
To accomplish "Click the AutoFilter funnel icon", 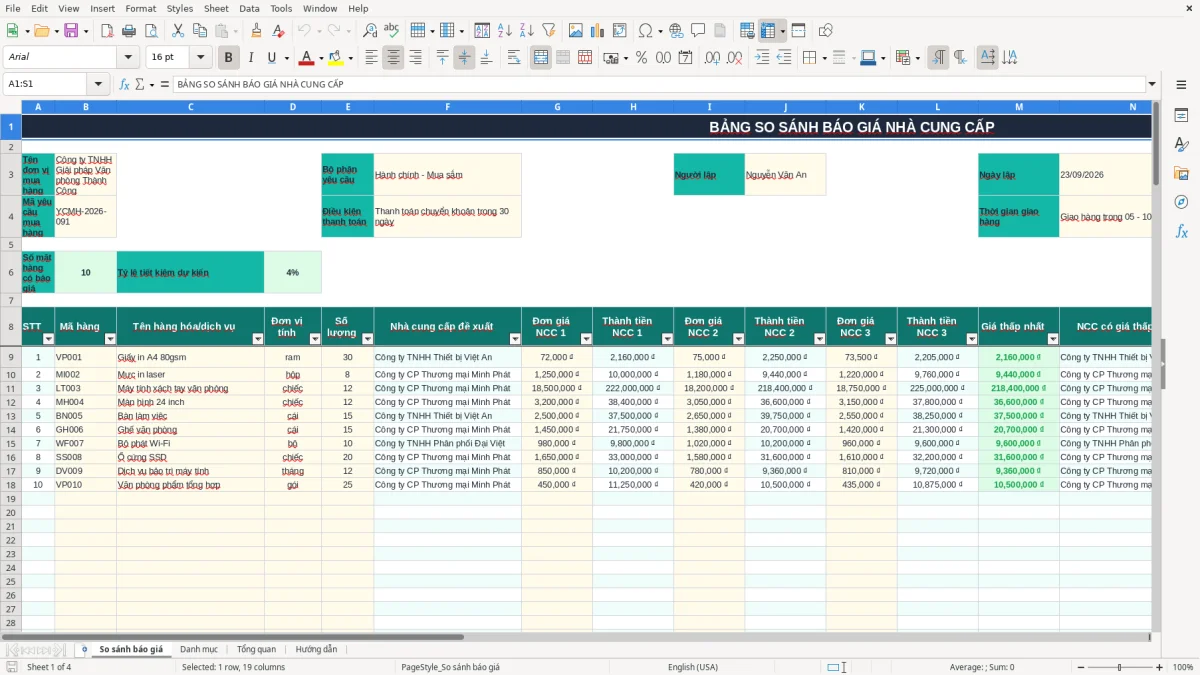I will click(548, 31).
